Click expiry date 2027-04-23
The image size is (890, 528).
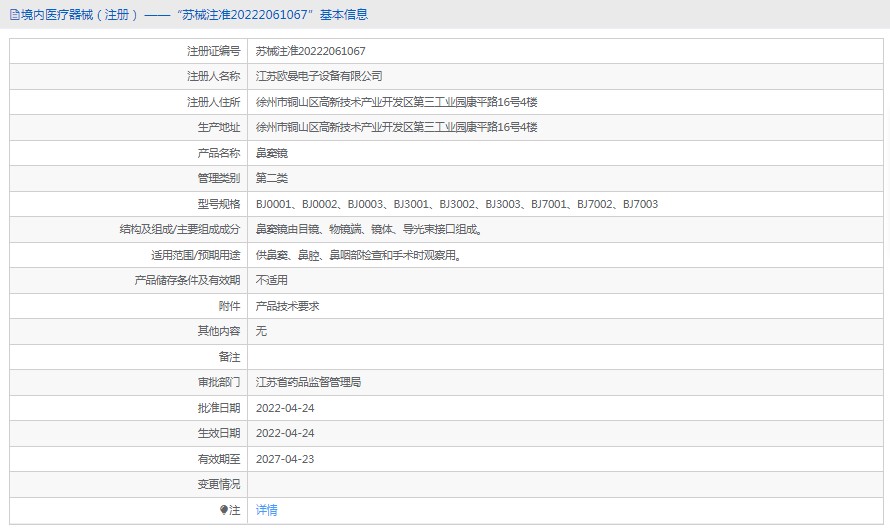coord(285,459)
